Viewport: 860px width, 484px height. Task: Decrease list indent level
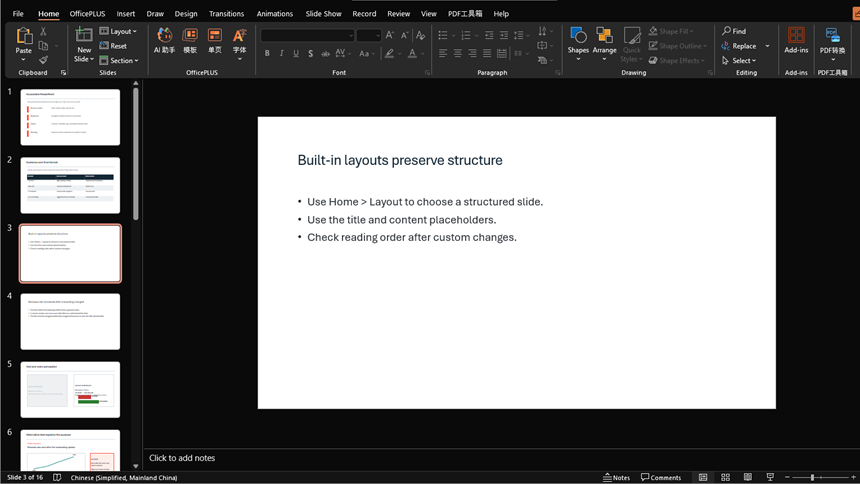[x=489, y=35]
